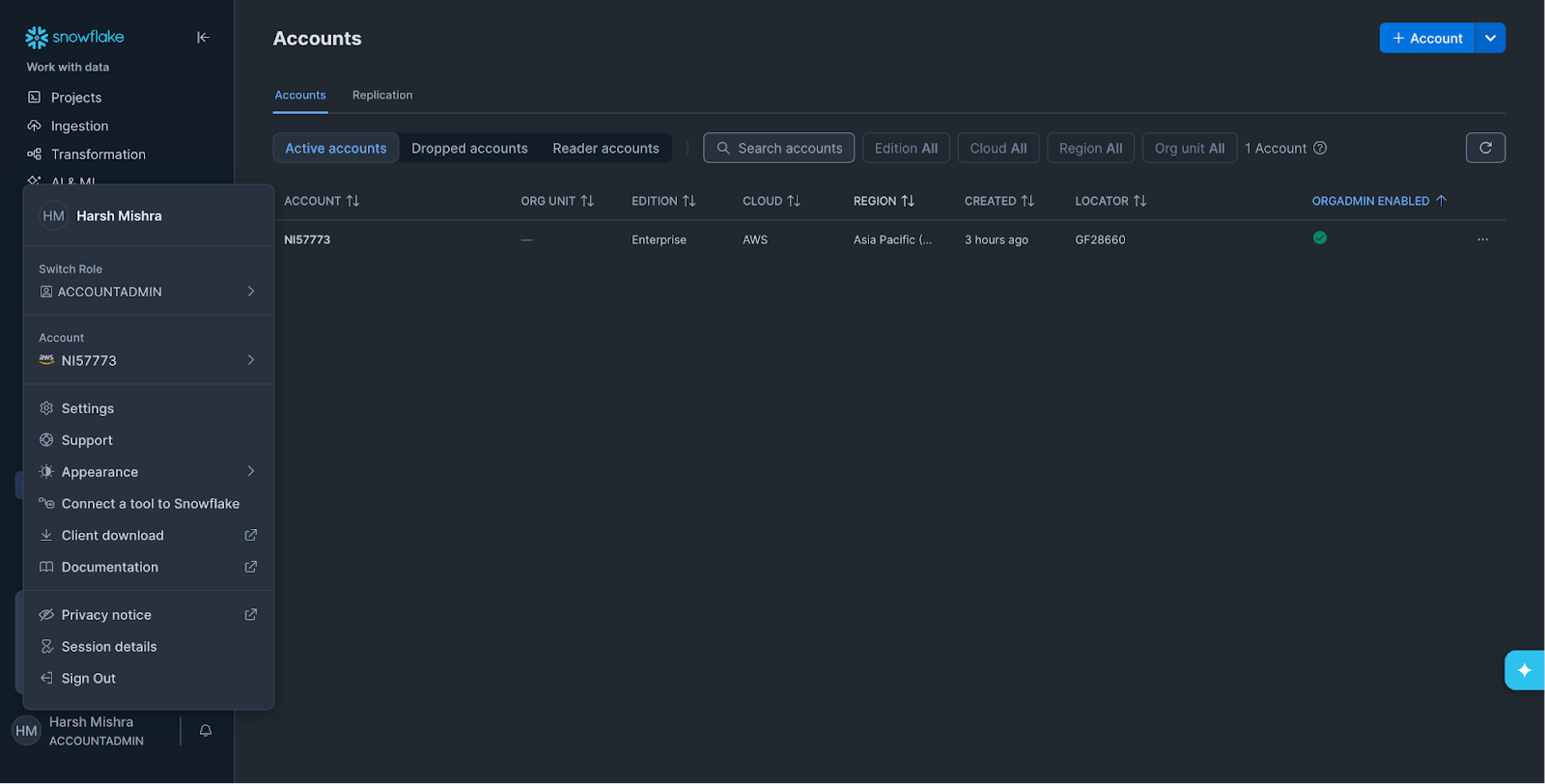Focus the Search accounts field
The width and height of the screenshot is (1545, 784).
point(779,148)
